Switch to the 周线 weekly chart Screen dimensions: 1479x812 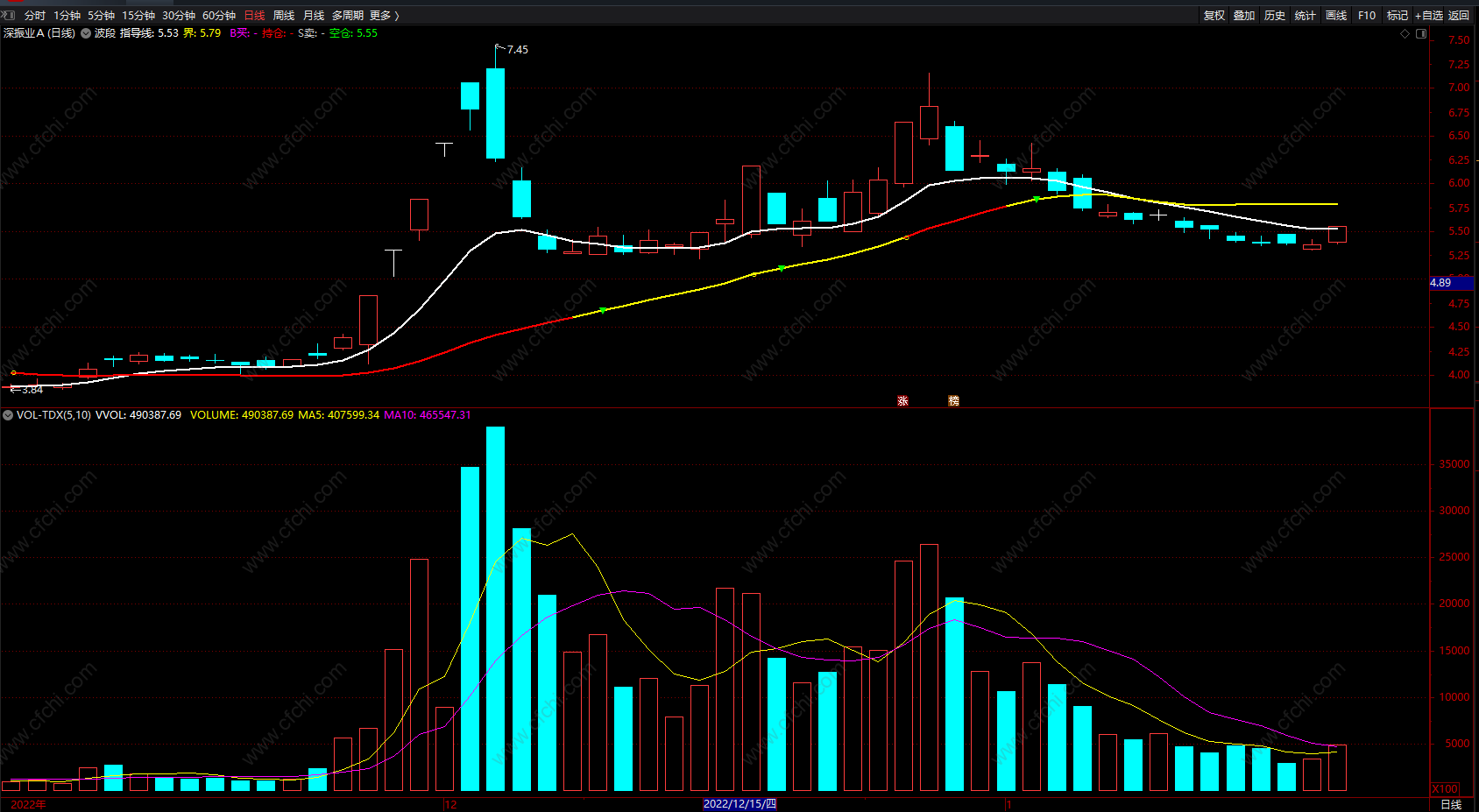point(284,16)
